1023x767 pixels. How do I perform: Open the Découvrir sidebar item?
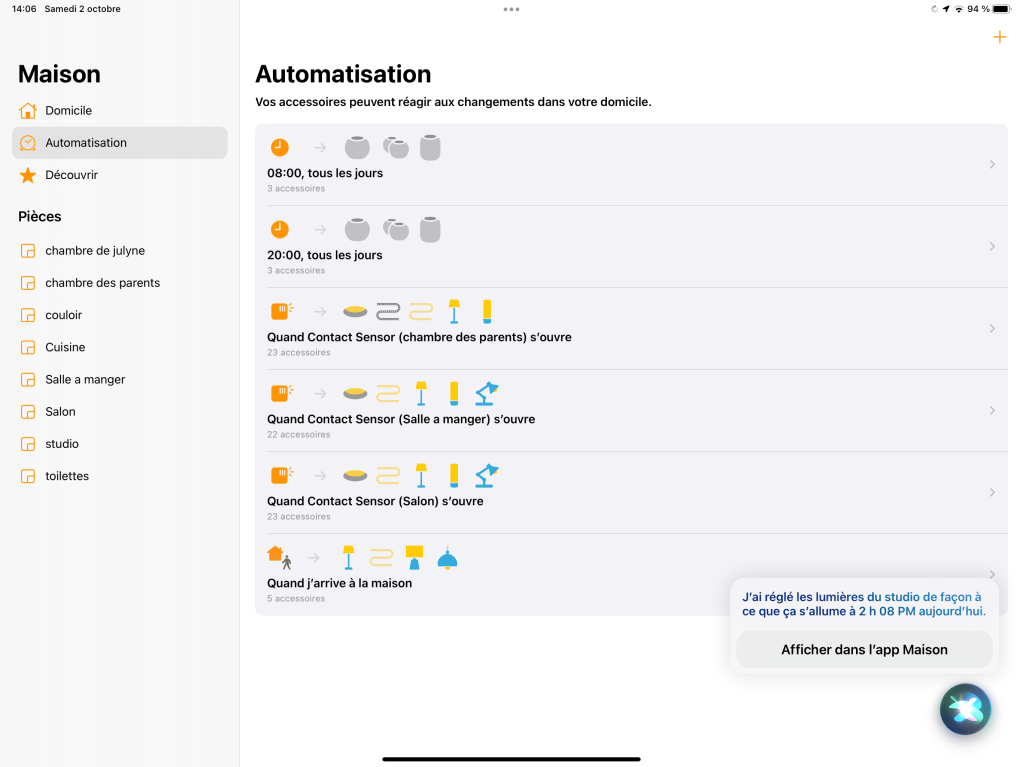(72, 175)
